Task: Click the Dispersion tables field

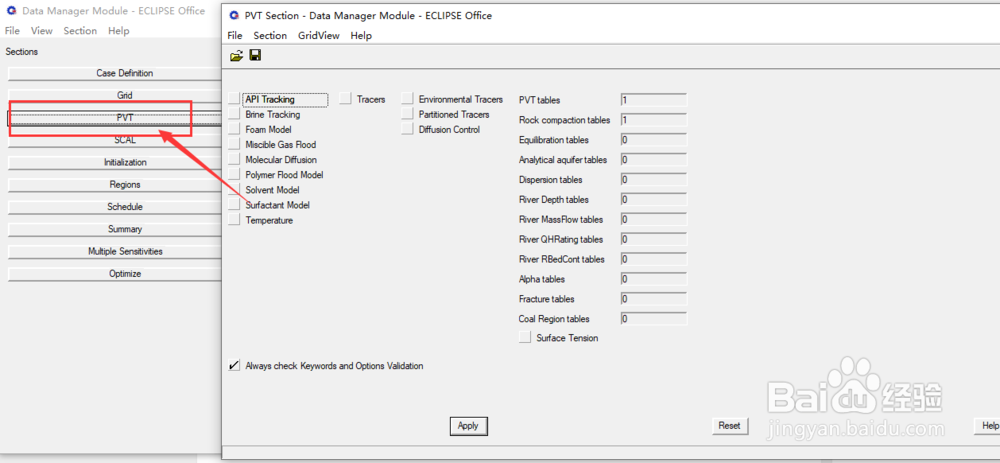Action: pyautogui.click(x=654, y=180)
